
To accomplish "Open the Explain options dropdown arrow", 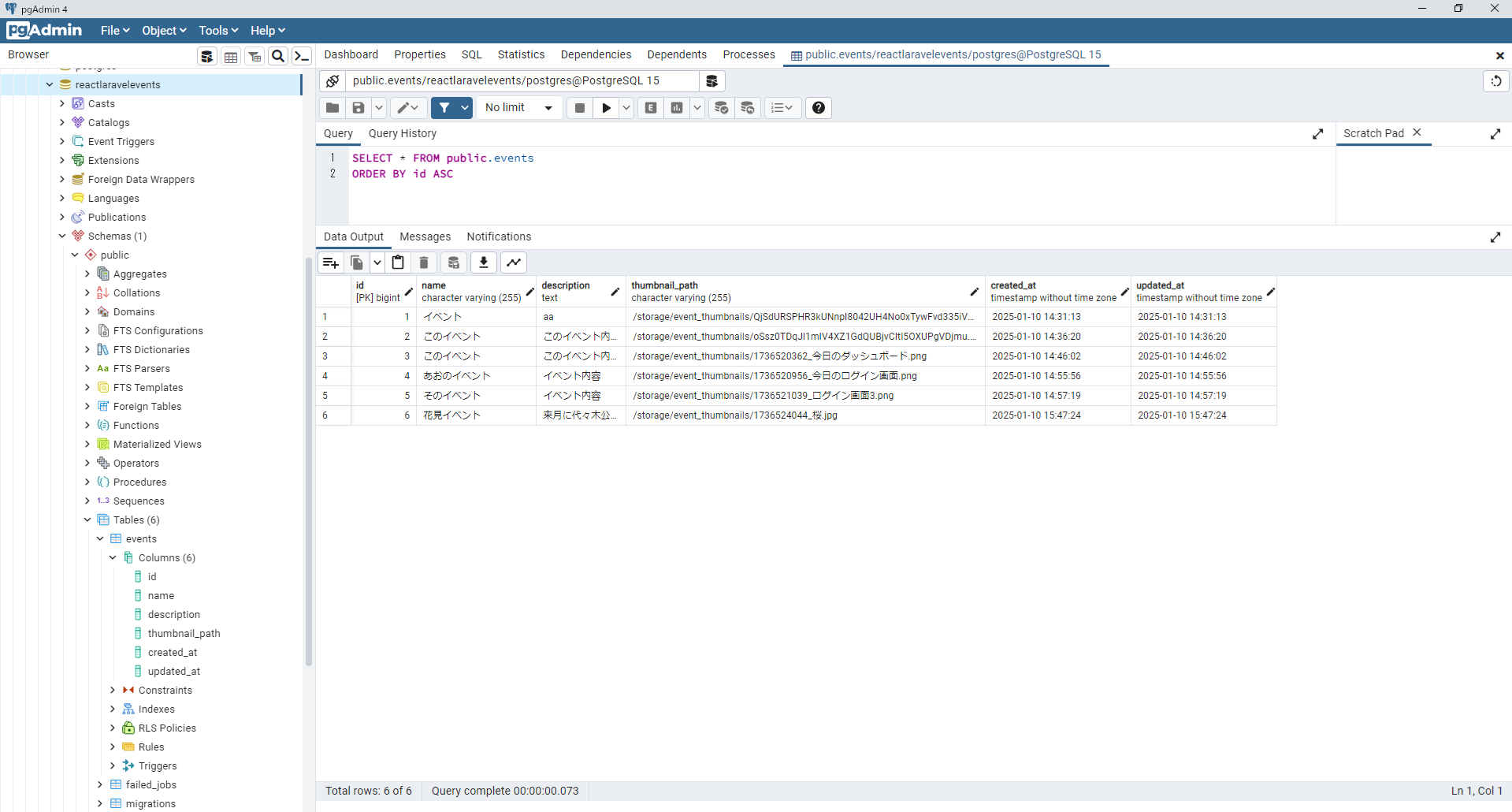I will pyautogui.click(x=697, y=108).
